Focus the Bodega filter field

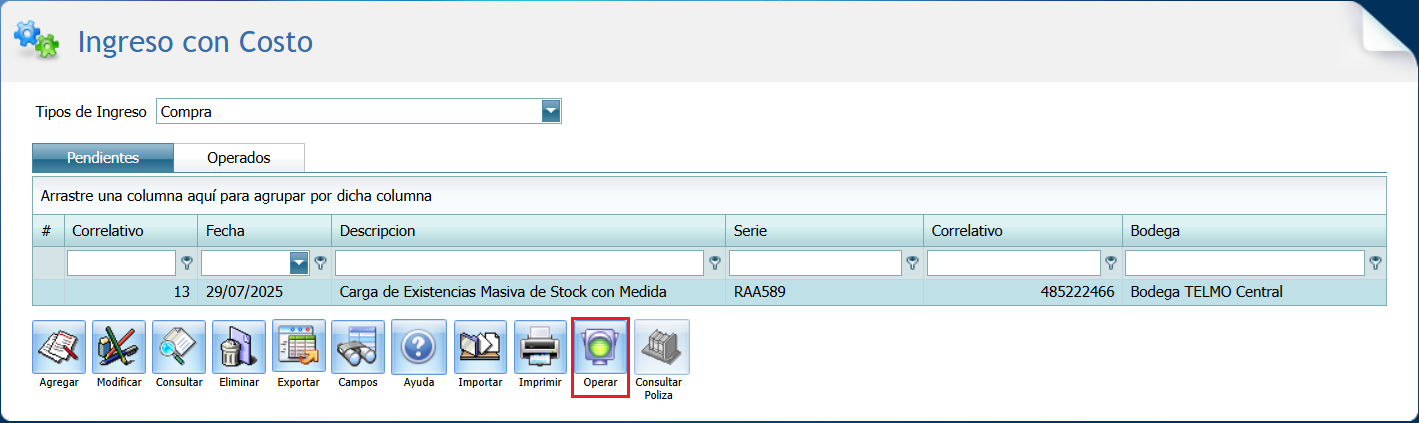[1245, 263]
